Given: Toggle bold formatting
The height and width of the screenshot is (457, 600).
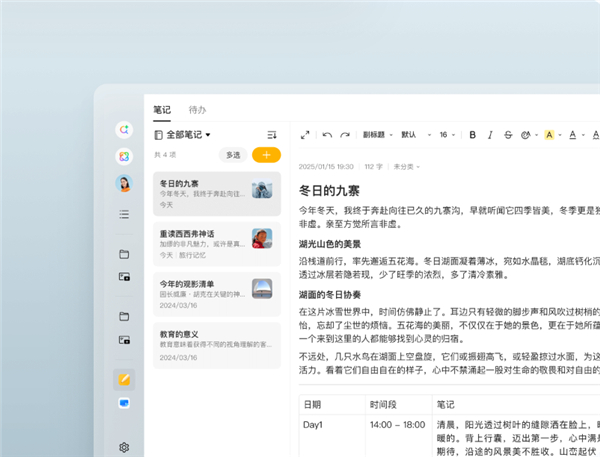Looking at the screenshot, I should pos(472,135).
